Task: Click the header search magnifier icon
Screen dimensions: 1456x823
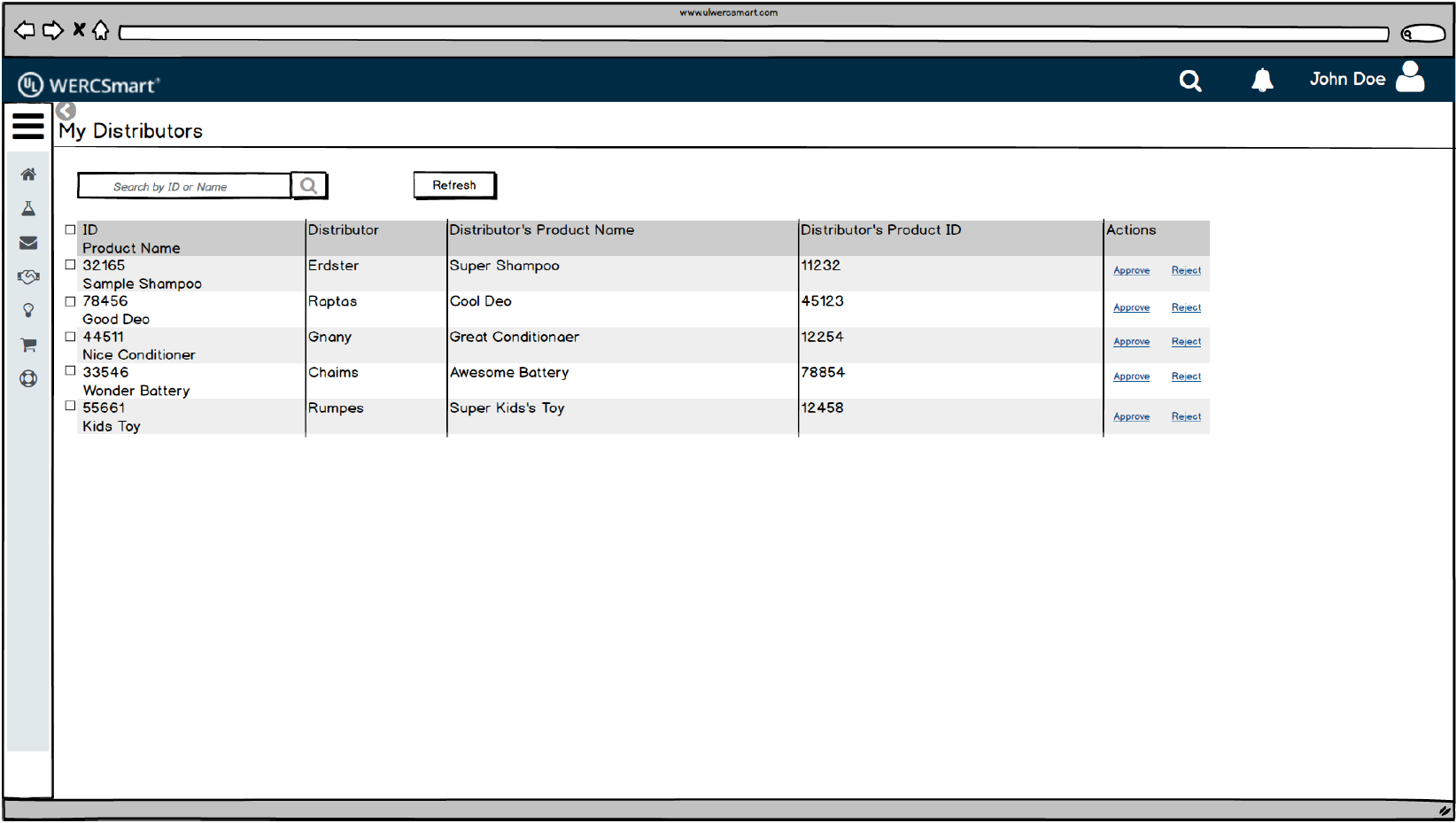Action: tap(1190, 82)
